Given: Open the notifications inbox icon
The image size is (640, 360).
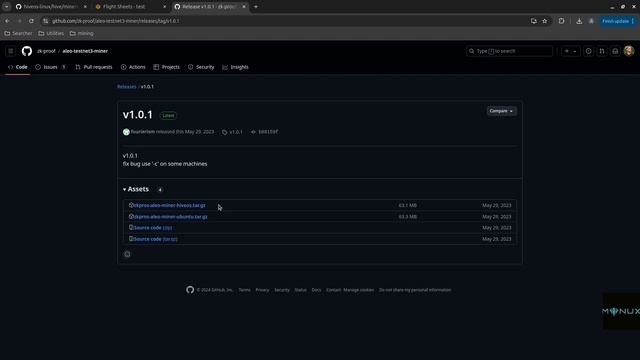Looking at the screenshot, I should pyautogui.click(x=615, y=51).
